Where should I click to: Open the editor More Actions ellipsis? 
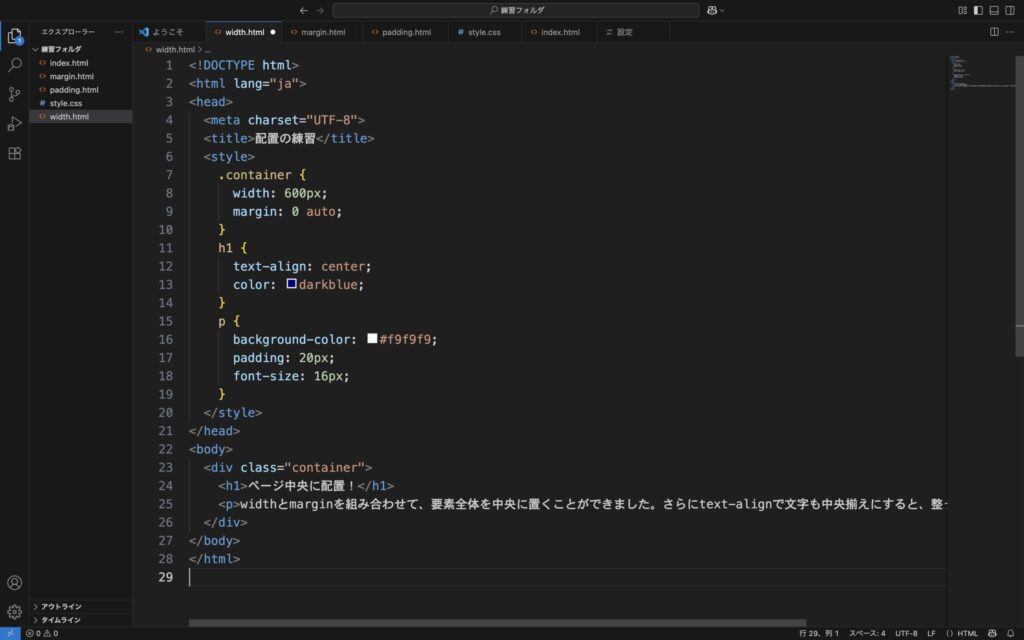(1010, 31)
